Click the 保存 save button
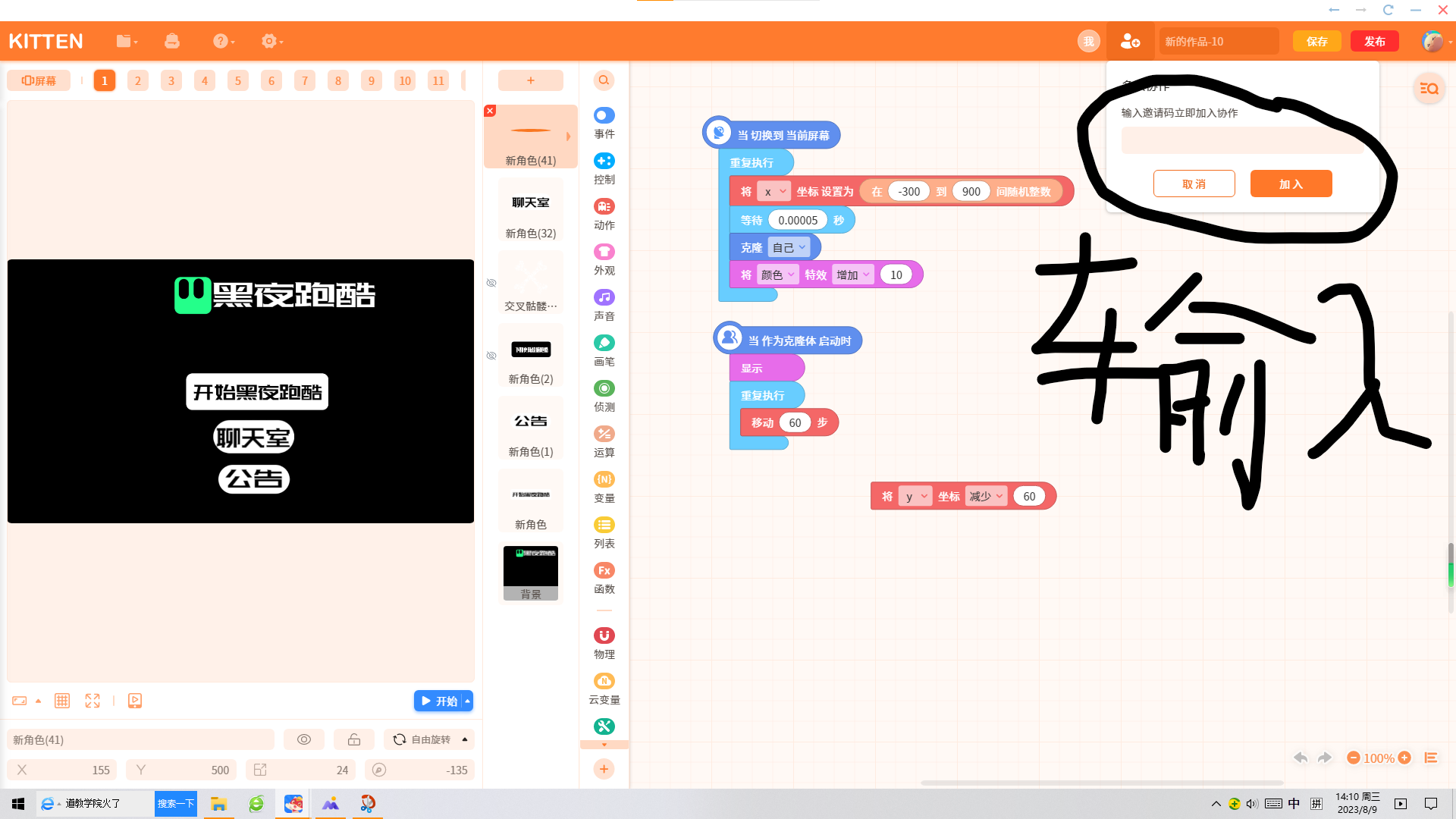Image resolution: width=1456 pixels, height=819 pixels. 1317,41
